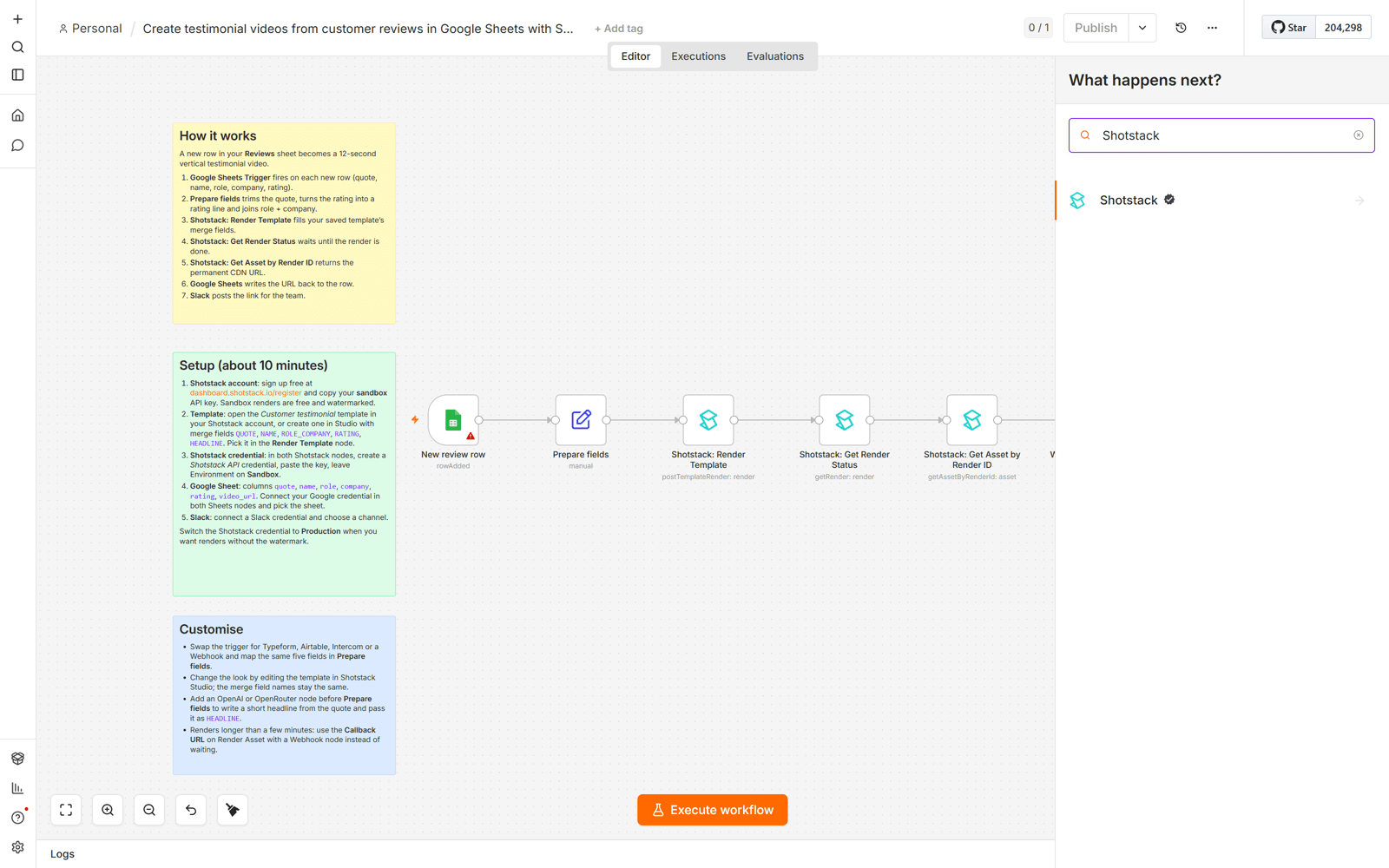Click the GitHub Star button
The height and width of the screenshot is (868, 1389).
(x=1289, y=28)
